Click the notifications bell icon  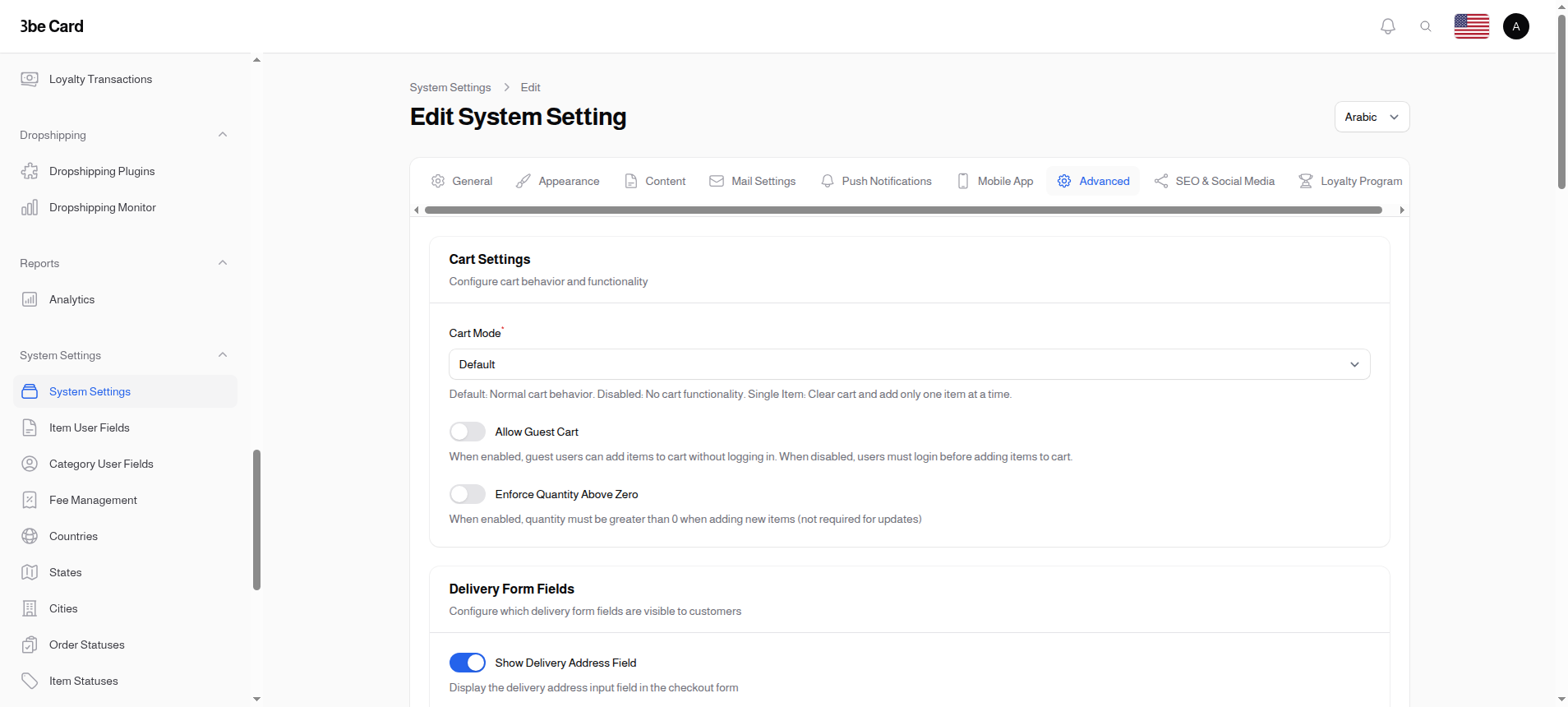pyautogui.click(x=1387, y=26)
